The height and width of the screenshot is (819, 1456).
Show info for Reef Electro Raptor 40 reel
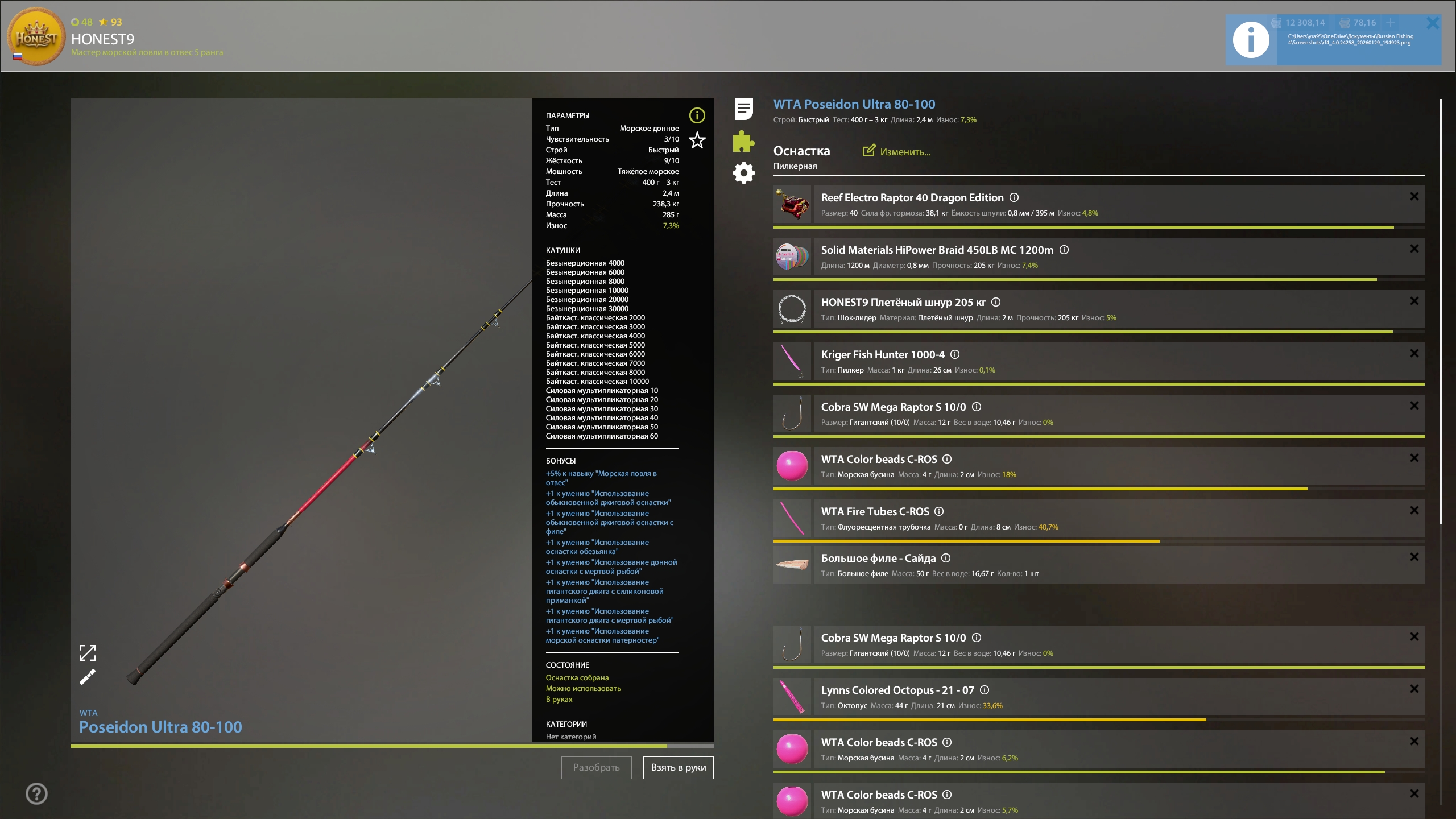click(1014, 197)
